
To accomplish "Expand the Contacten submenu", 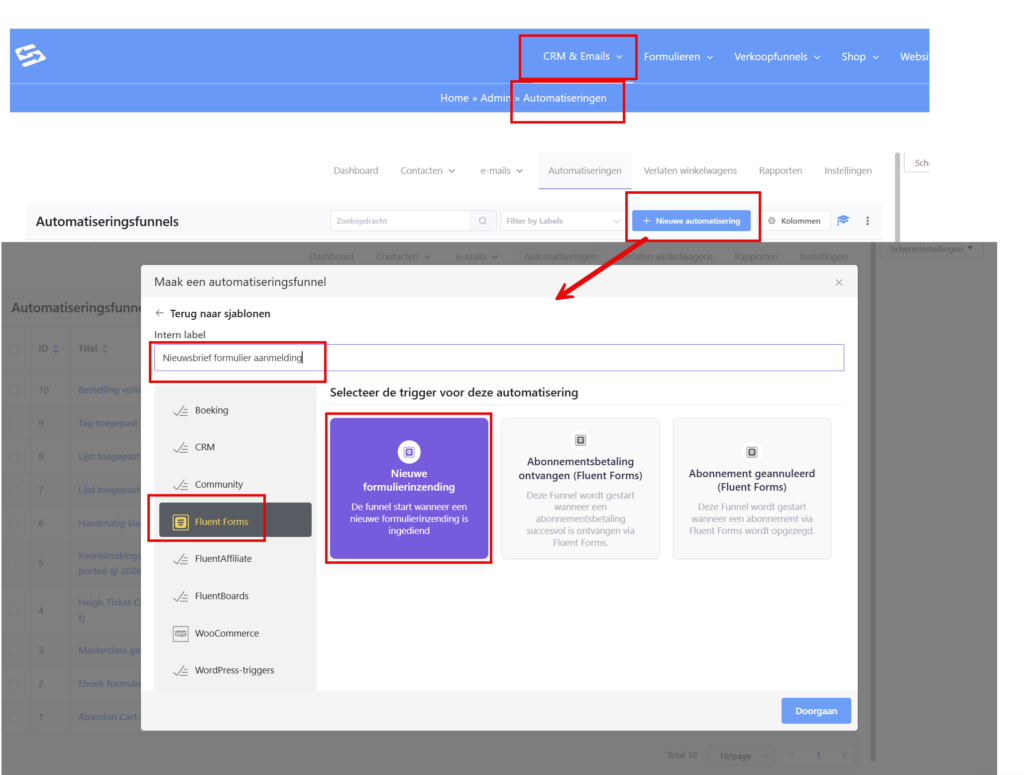I will tap(428, 171).
